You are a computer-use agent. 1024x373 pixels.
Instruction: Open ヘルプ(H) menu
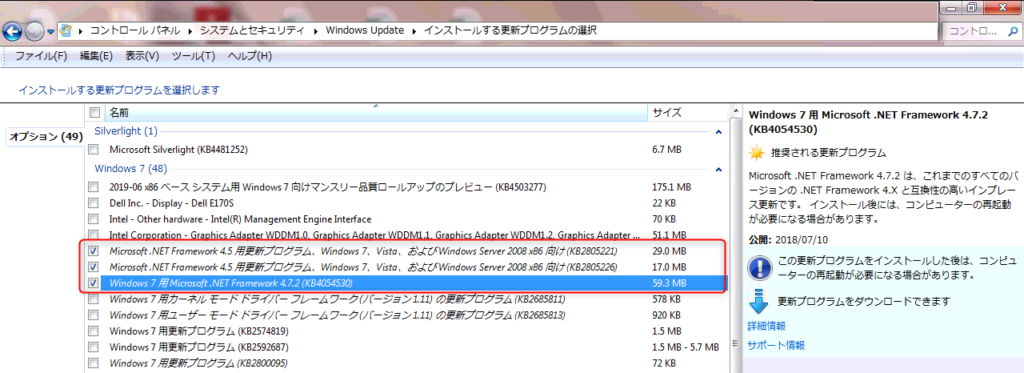249,56
